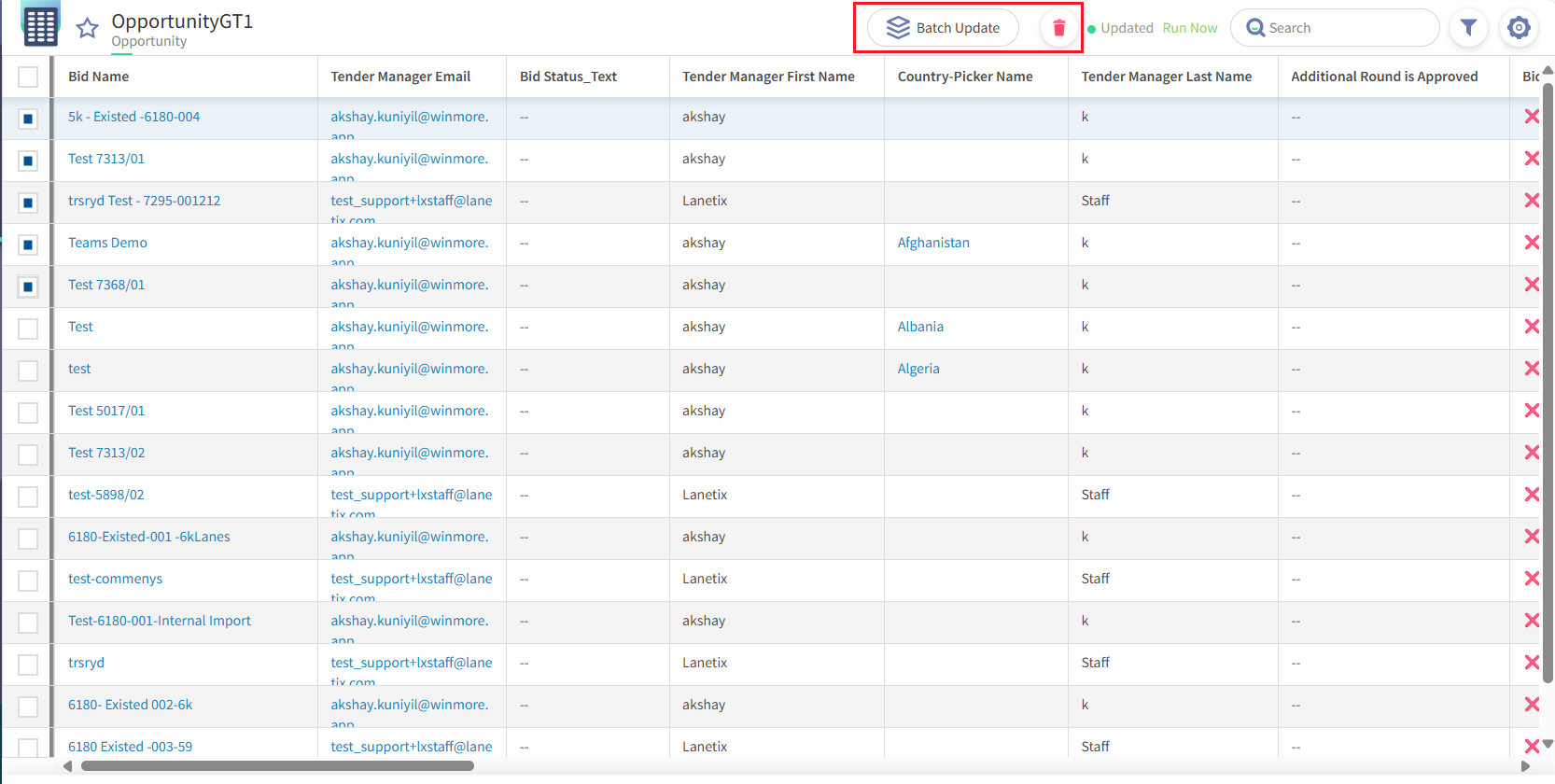Open the filter funnel icon
The width and height of the screenshot is (1555, 784).
pyautogui.click(x=1468, y=28)
